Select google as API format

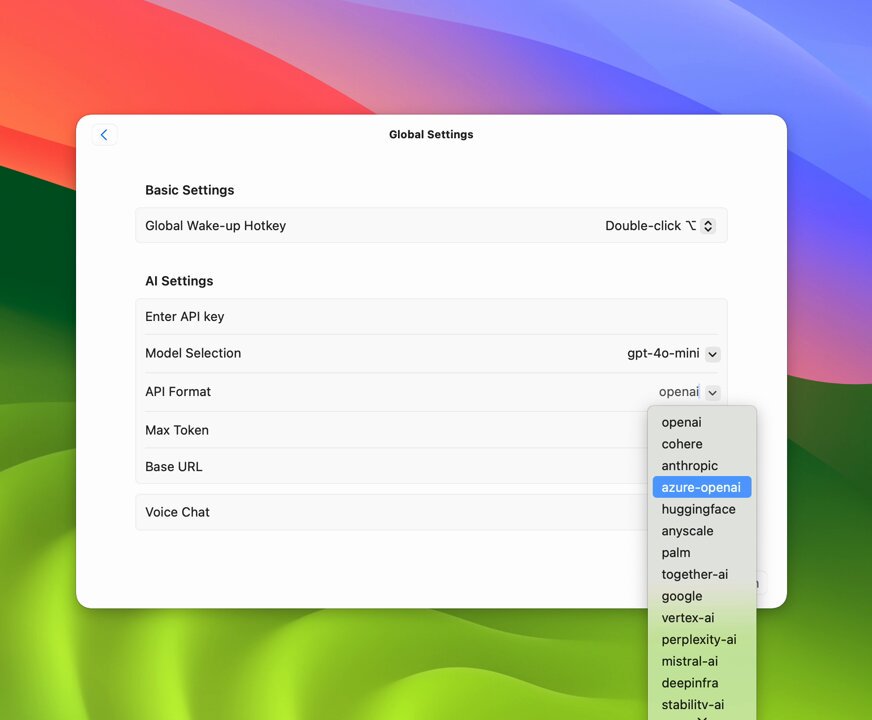(x=682, y=597)
